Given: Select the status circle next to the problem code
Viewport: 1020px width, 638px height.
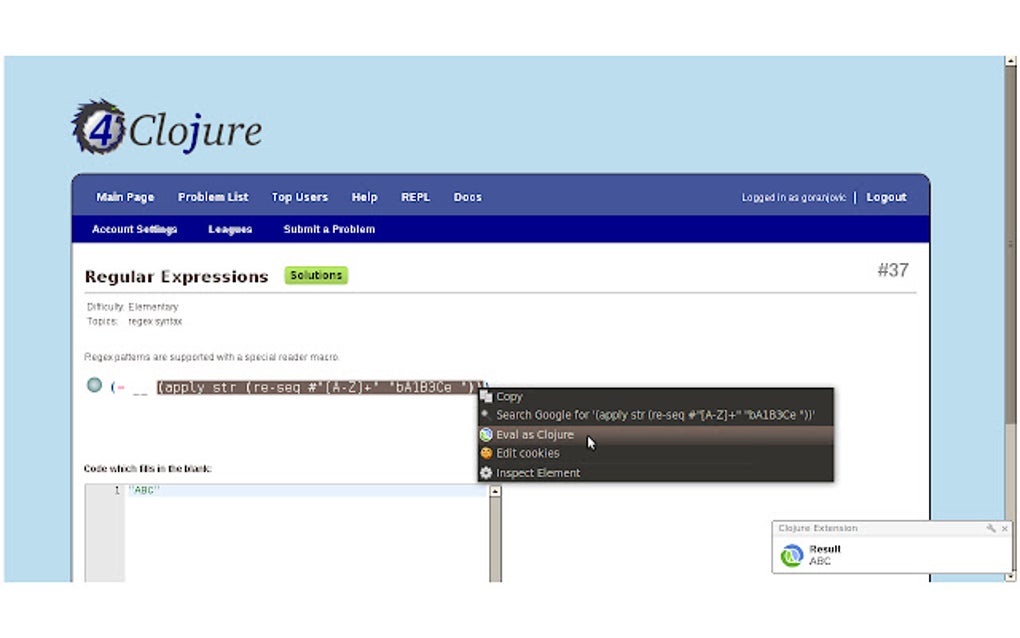Looking at the screenshot, I should (94, 385).
